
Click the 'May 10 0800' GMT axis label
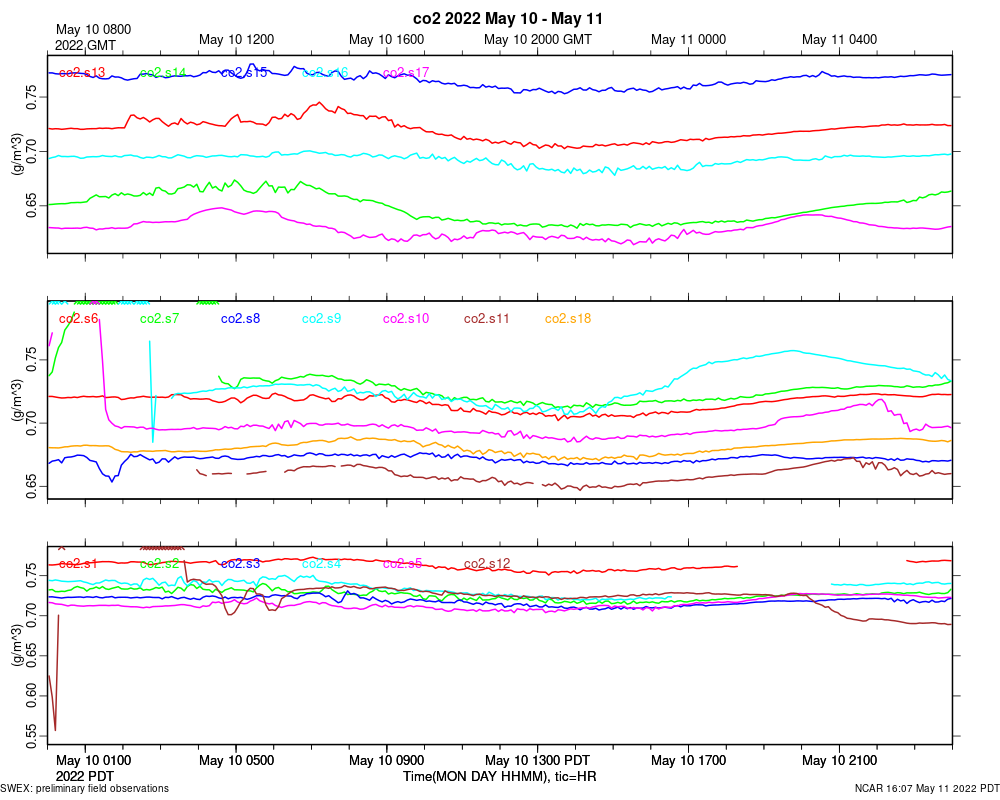coord(93,29)
